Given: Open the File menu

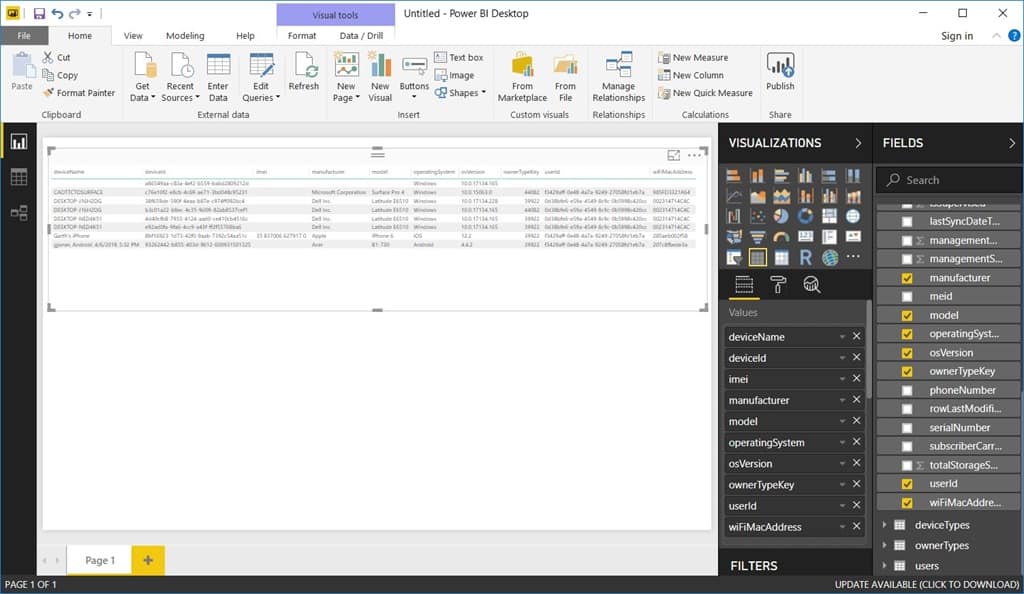Looking at the screenshot, I should pyautogui.click(x=24, y=36).
